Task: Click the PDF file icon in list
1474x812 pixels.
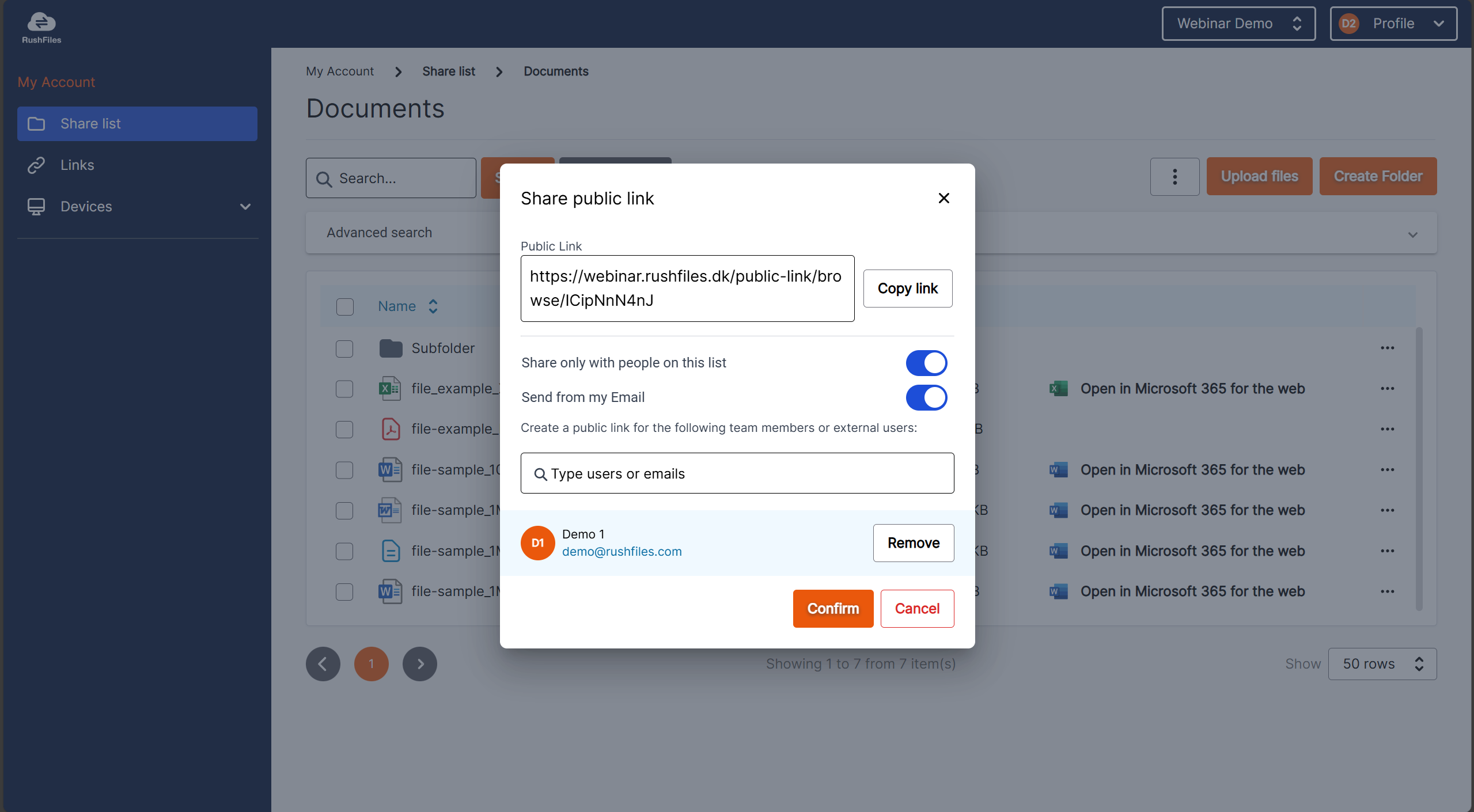Action: click(x=391, y=429)
